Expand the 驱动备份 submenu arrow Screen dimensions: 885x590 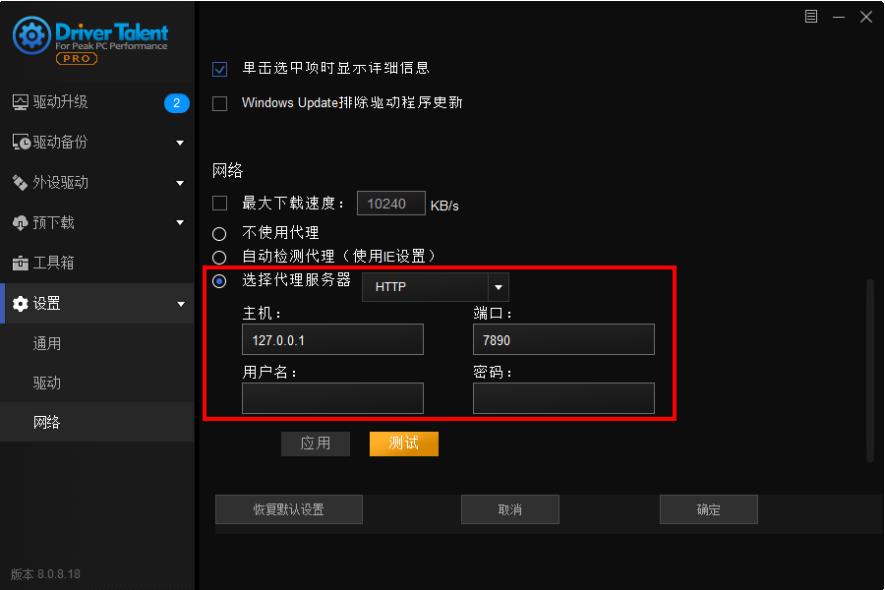click(180, 143)
